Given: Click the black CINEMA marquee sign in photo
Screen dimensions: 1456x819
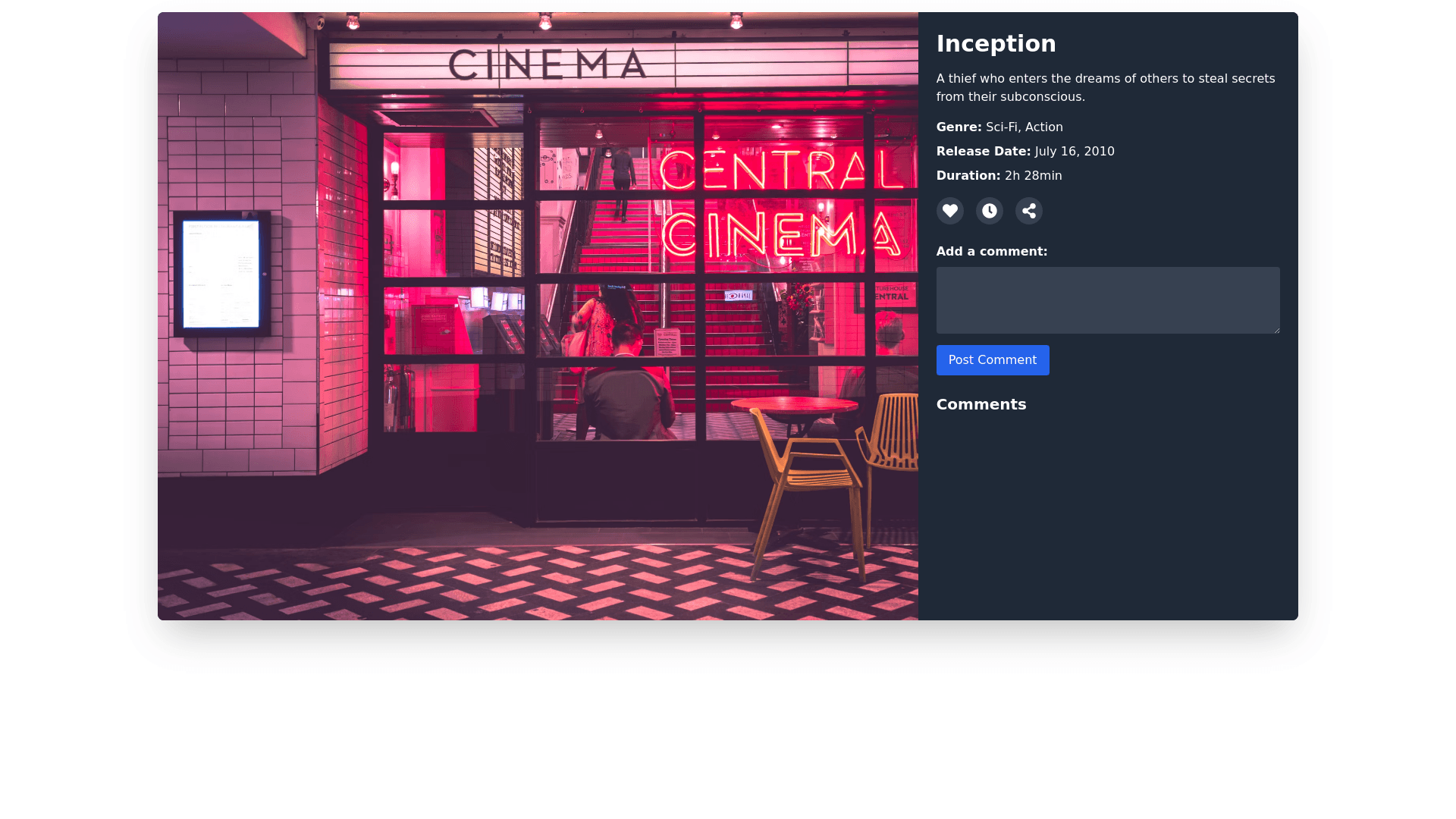Looking at the screenshot, I should (547, 64).
